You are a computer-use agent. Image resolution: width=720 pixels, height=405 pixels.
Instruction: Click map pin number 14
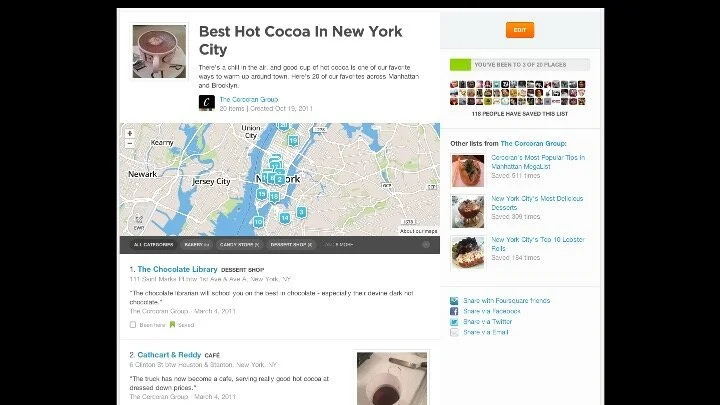(285, 218)
